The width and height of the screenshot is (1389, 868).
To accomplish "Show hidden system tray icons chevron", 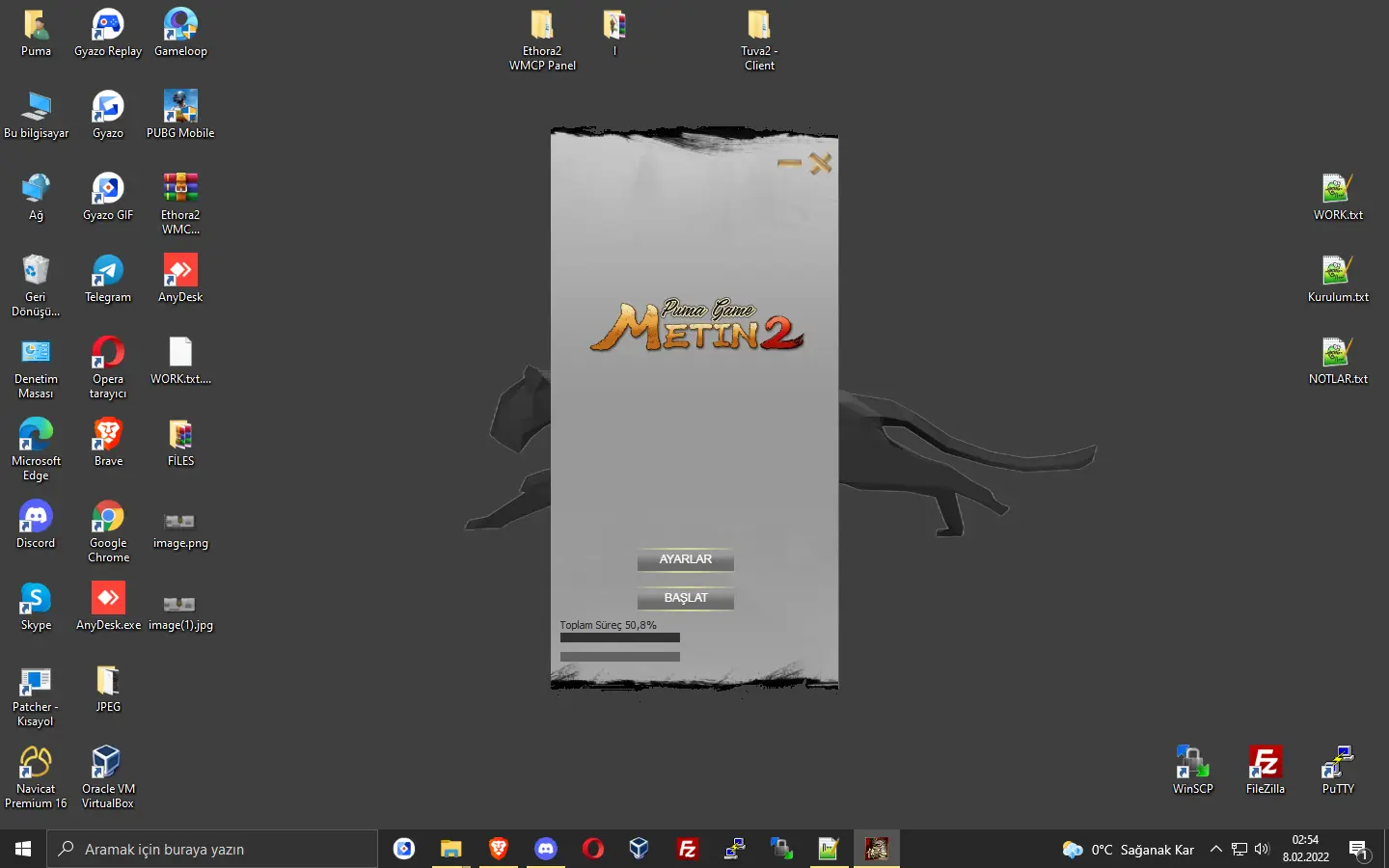I will pos(1216,849).
